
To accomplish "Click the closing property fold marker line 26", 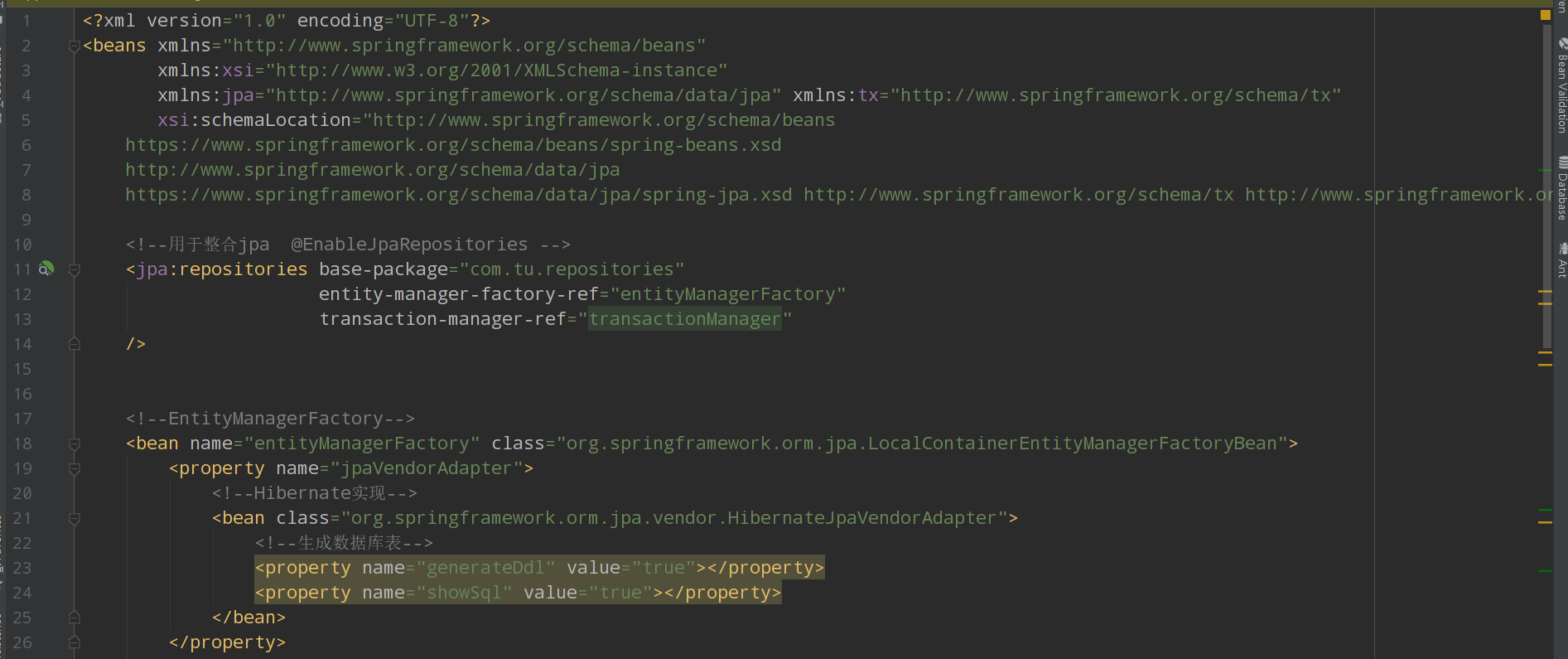I will [x=74, y=642].
